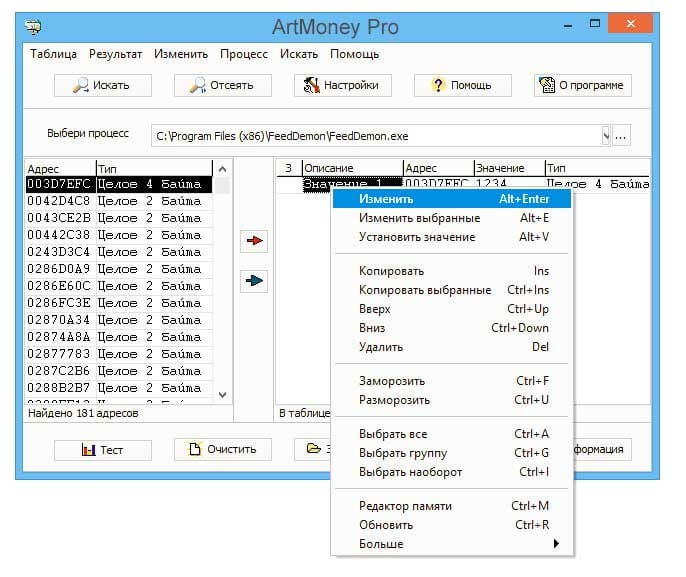Click the О программе button
Image resolution: width=686 pixels, height=577 pixels.
point(583,85)
